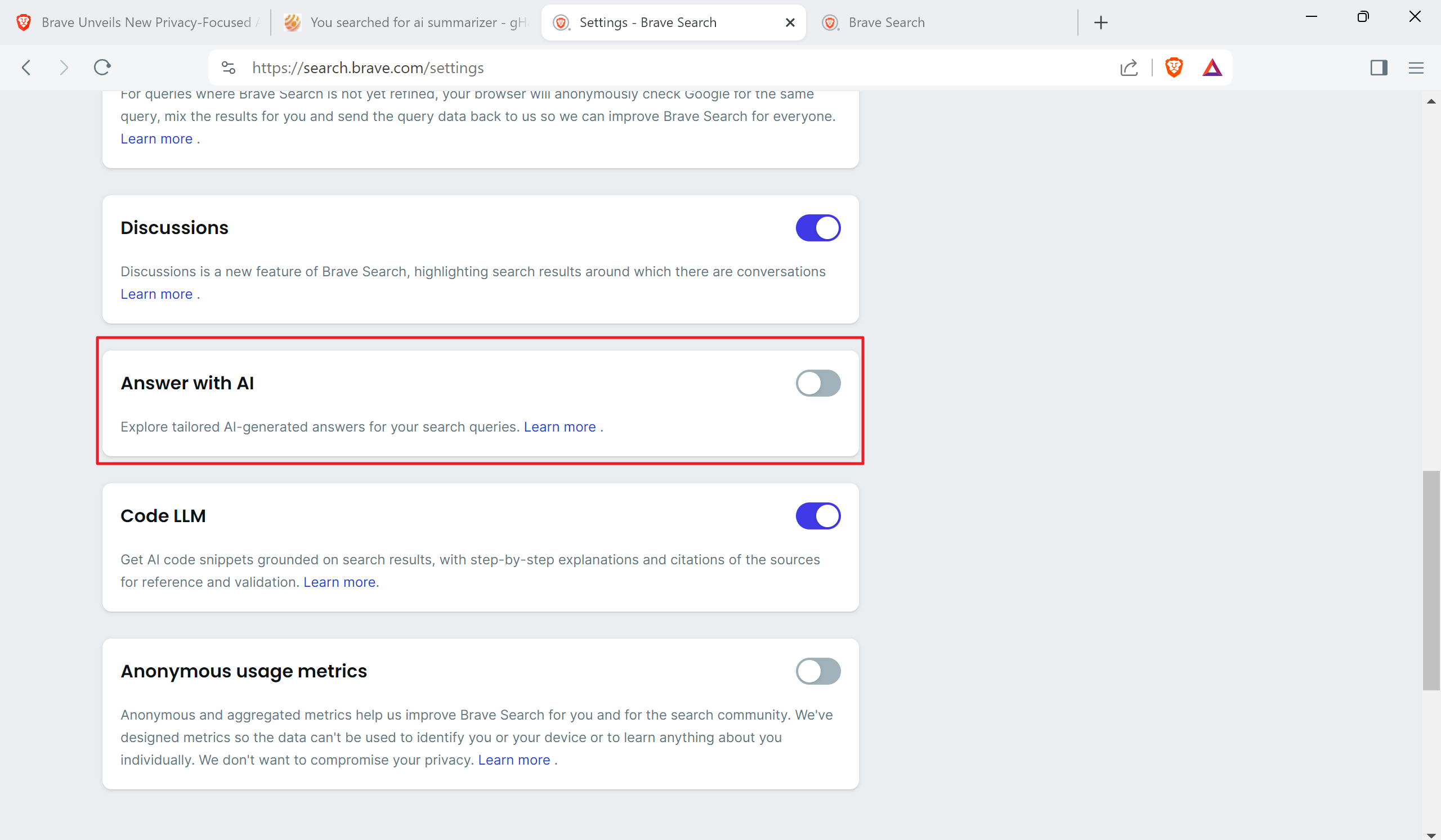Go back to previous page
The width and height of the screenshot is (1441, 840).
pyautogui.click(x=26, y=68)
